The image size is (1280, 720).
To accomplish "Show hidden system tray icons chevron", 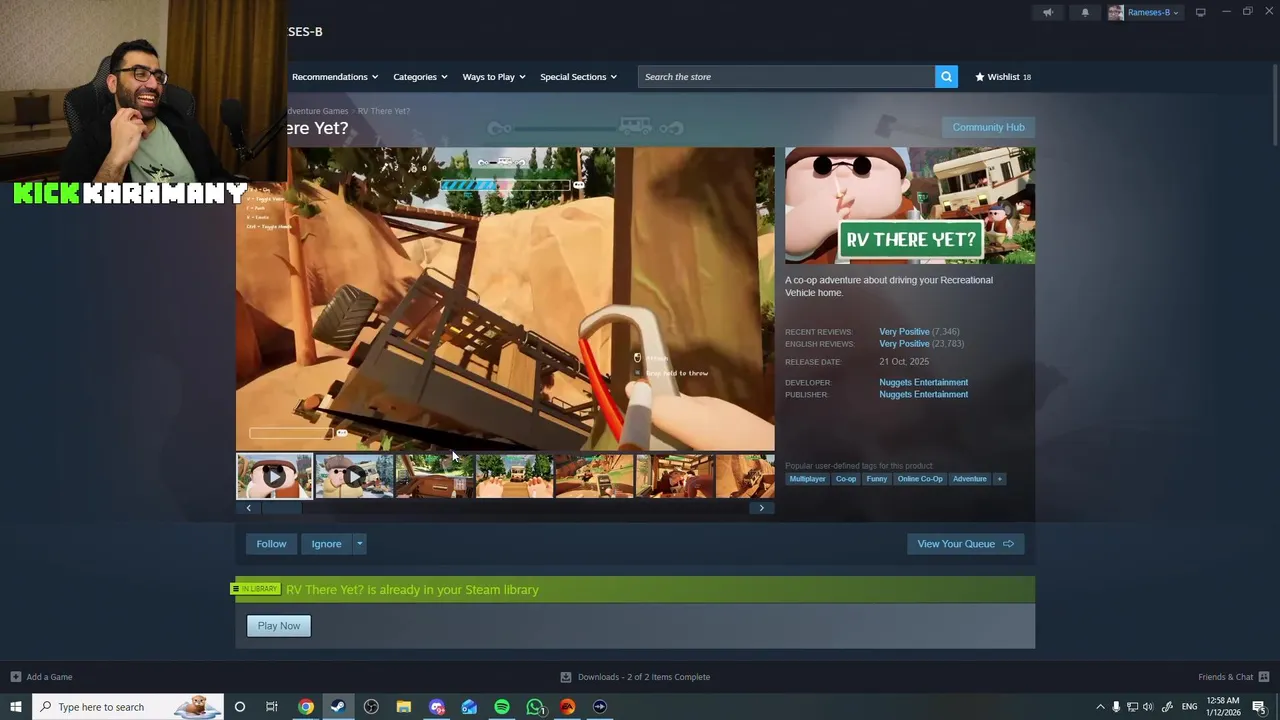I will [1100, 707].
